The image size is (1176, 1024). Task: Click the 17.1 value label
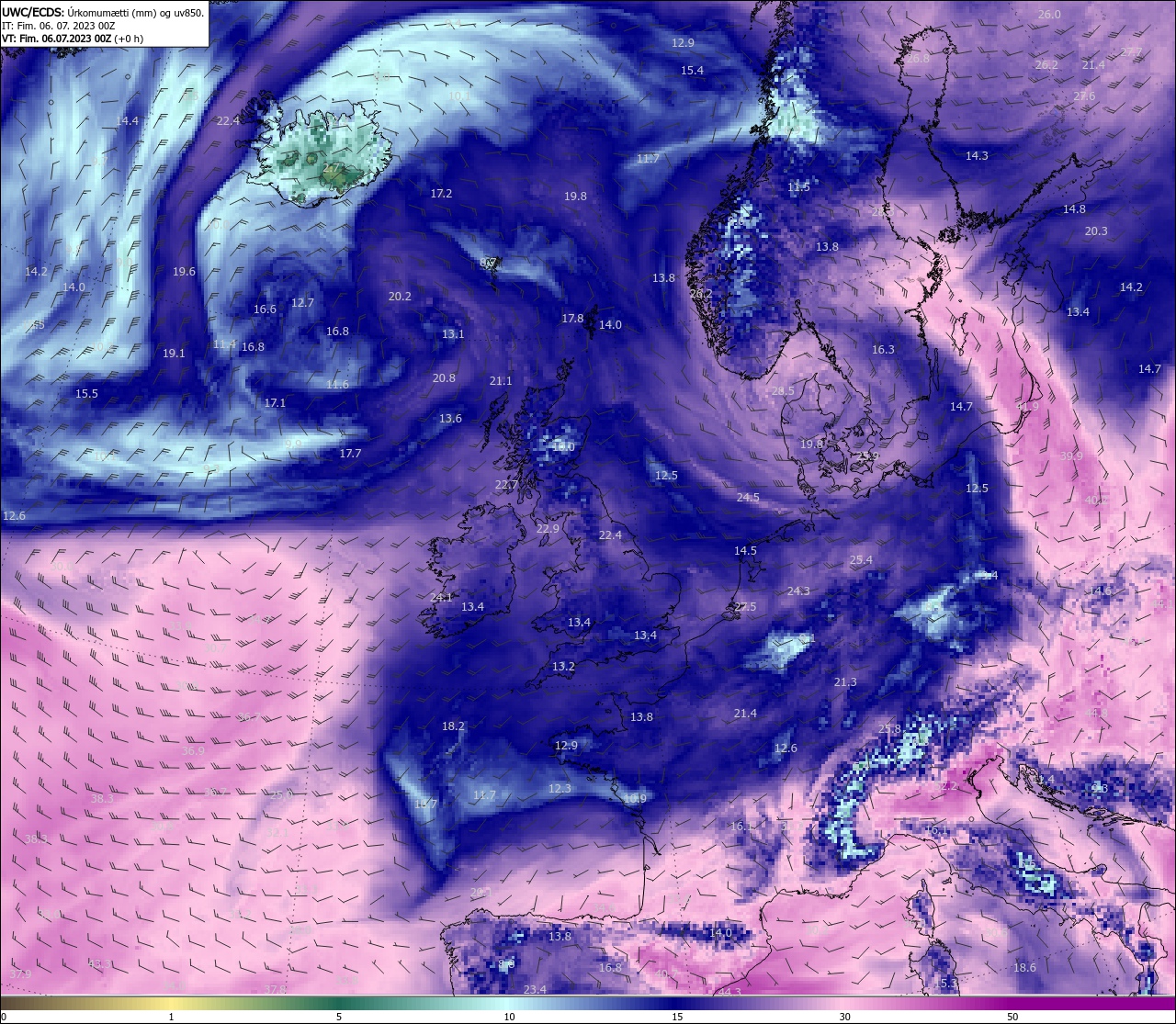[x=275, y=403]
